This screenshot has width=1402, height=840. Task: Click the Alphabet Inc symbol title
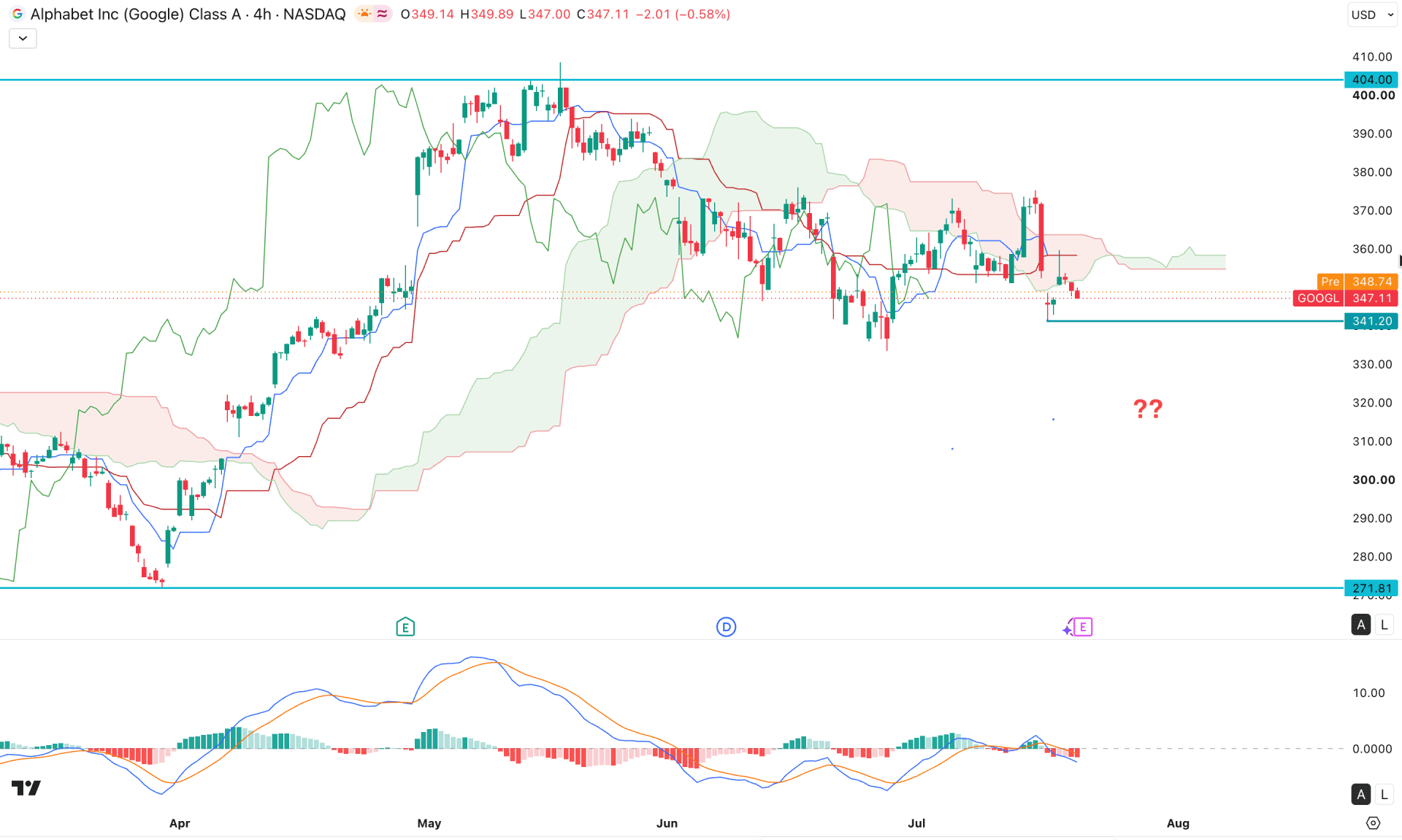188,14
